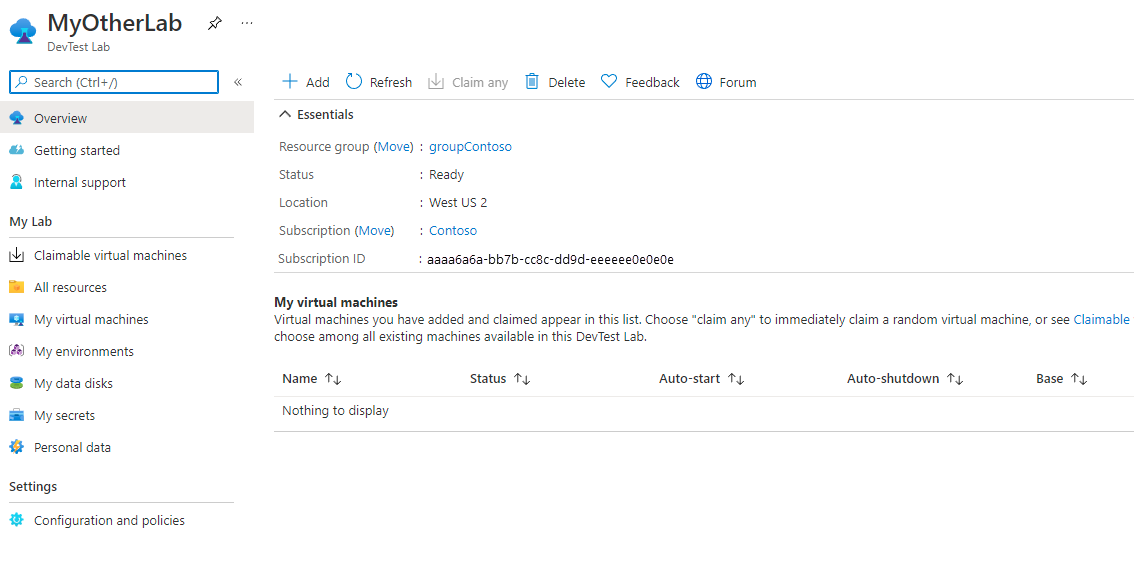
Task: Open the groupContoso resource group link
Action: pyautogui.click(x=470, y=147)
